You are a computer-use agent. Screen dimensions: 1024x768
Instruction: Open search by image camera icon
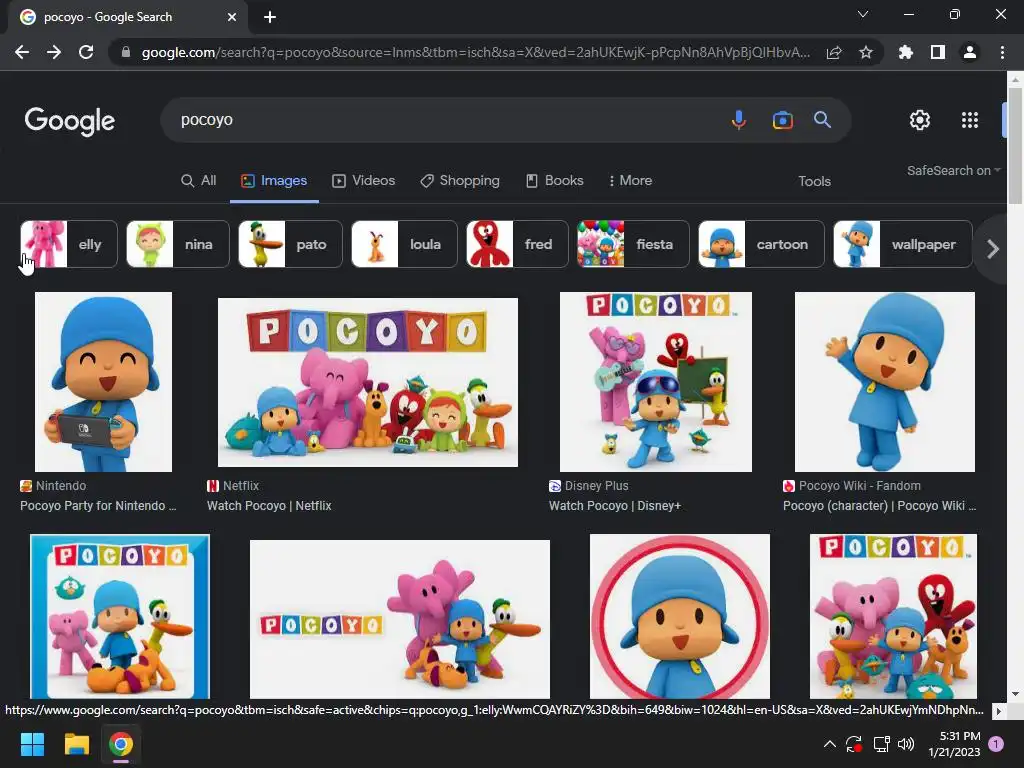tap(782, 120)
